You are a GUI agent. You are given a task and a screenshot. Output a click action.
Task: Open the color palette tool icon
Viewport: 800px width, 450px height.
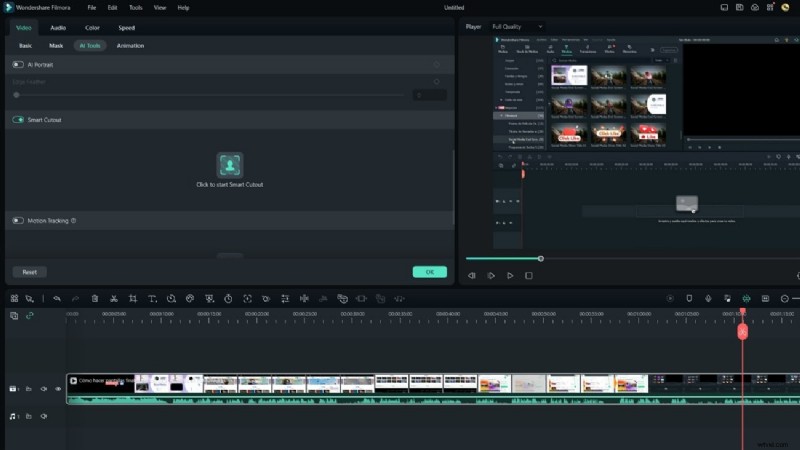[x=190, y=298]
